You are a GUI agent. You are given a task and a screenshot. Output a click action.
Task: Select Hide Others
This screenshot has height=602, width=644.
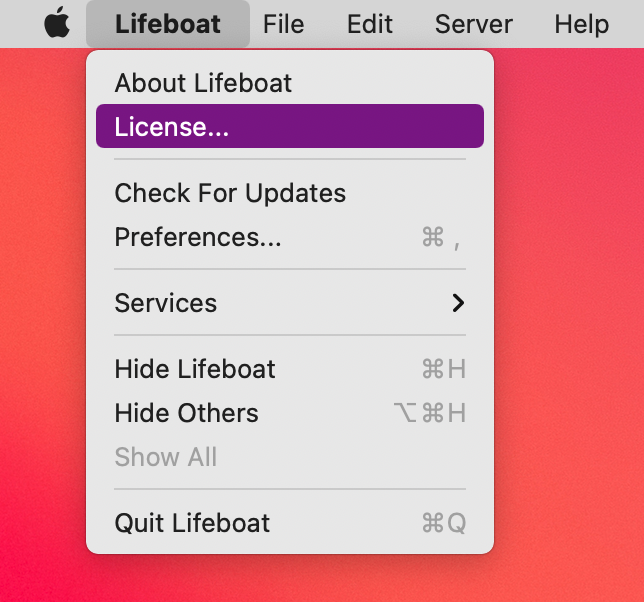tap(186, 413)
